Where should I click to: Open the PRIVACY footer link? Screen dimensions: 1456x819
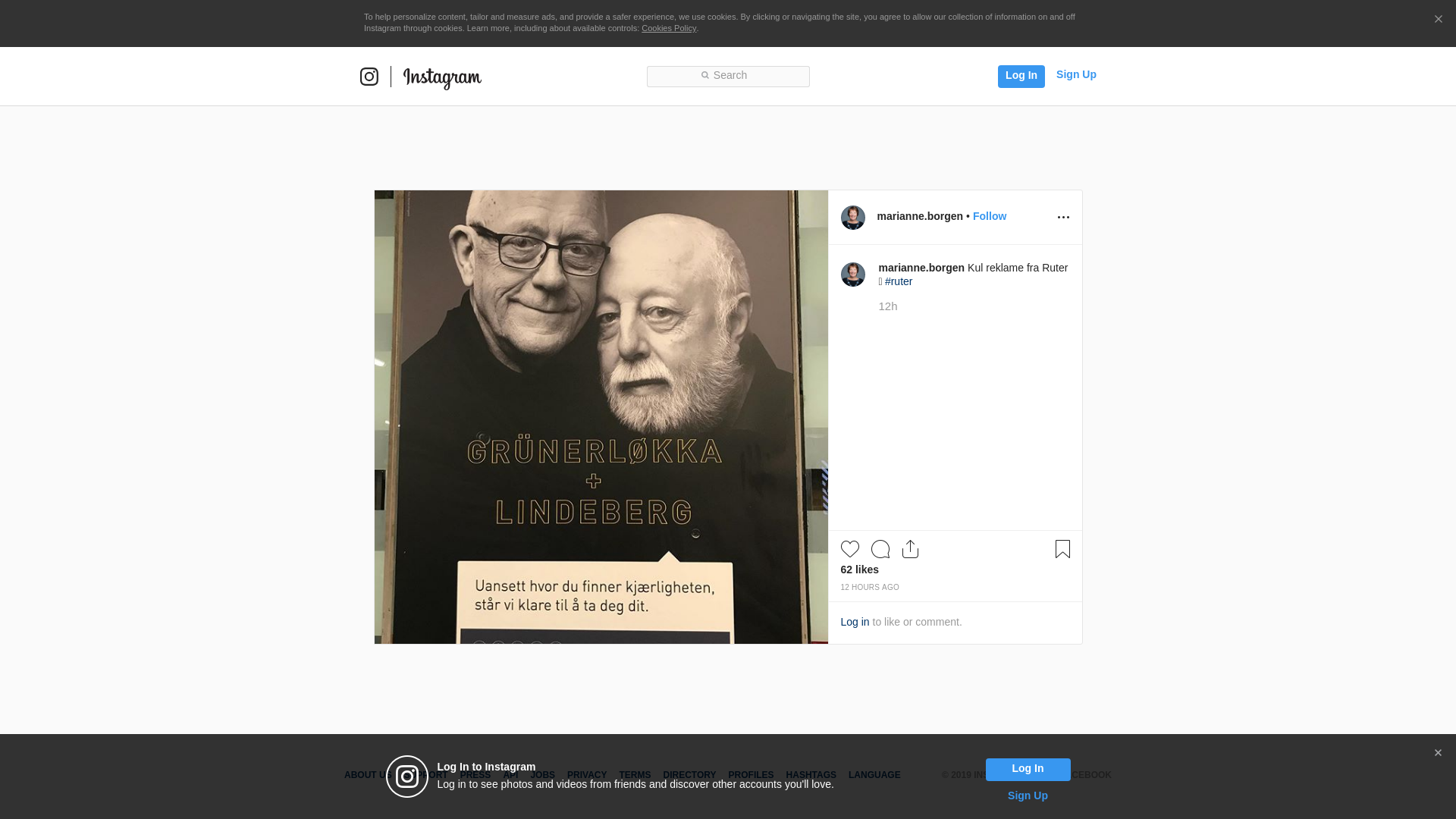587,775
